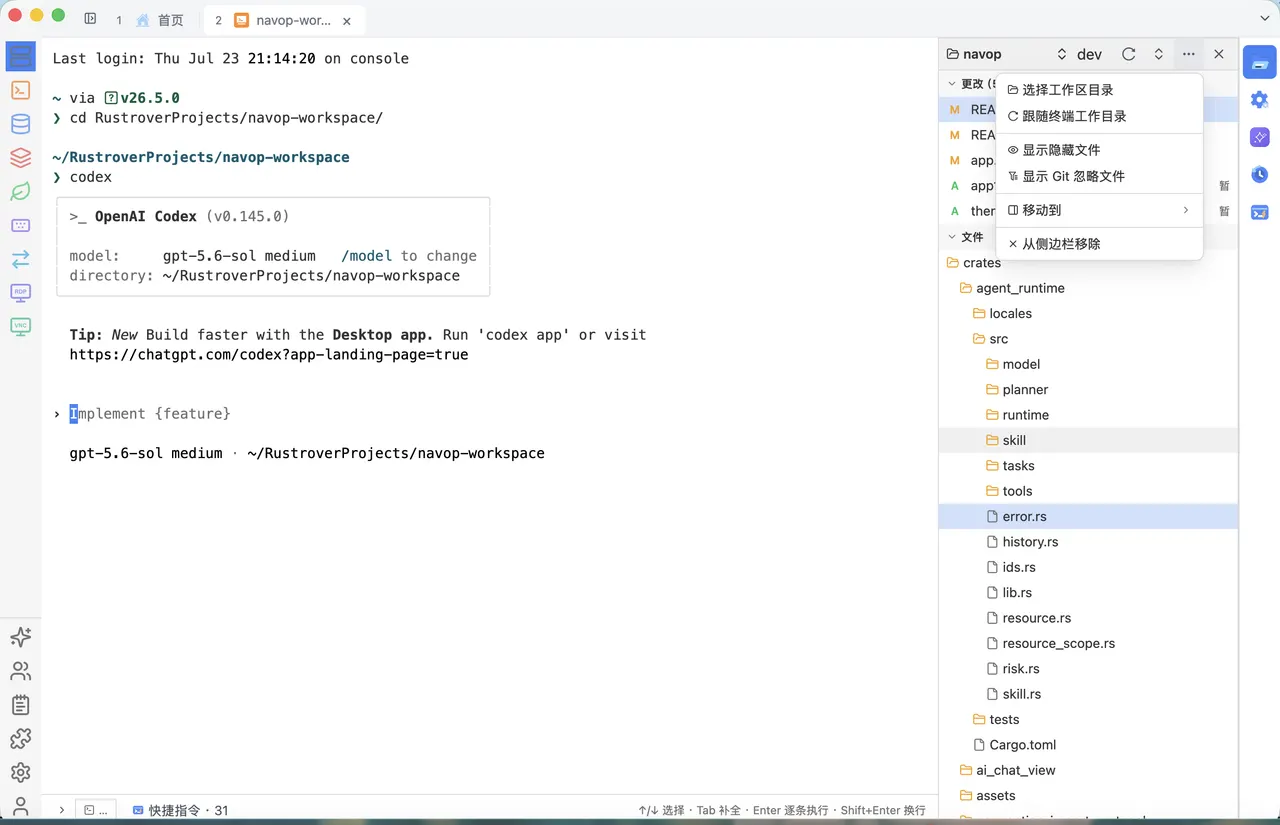Toggle 显示 Git 忽略文件 in the menu
The image size is (1280, 825).
1100,176
